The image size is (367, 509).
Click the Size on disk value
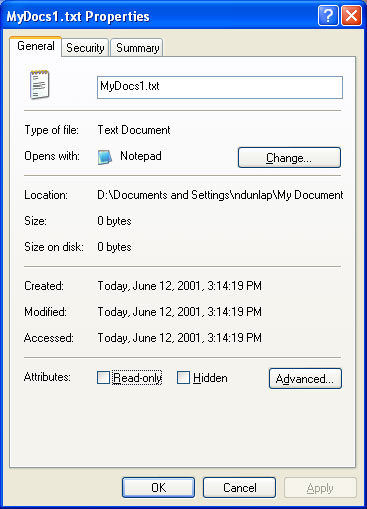coord(114,247)
